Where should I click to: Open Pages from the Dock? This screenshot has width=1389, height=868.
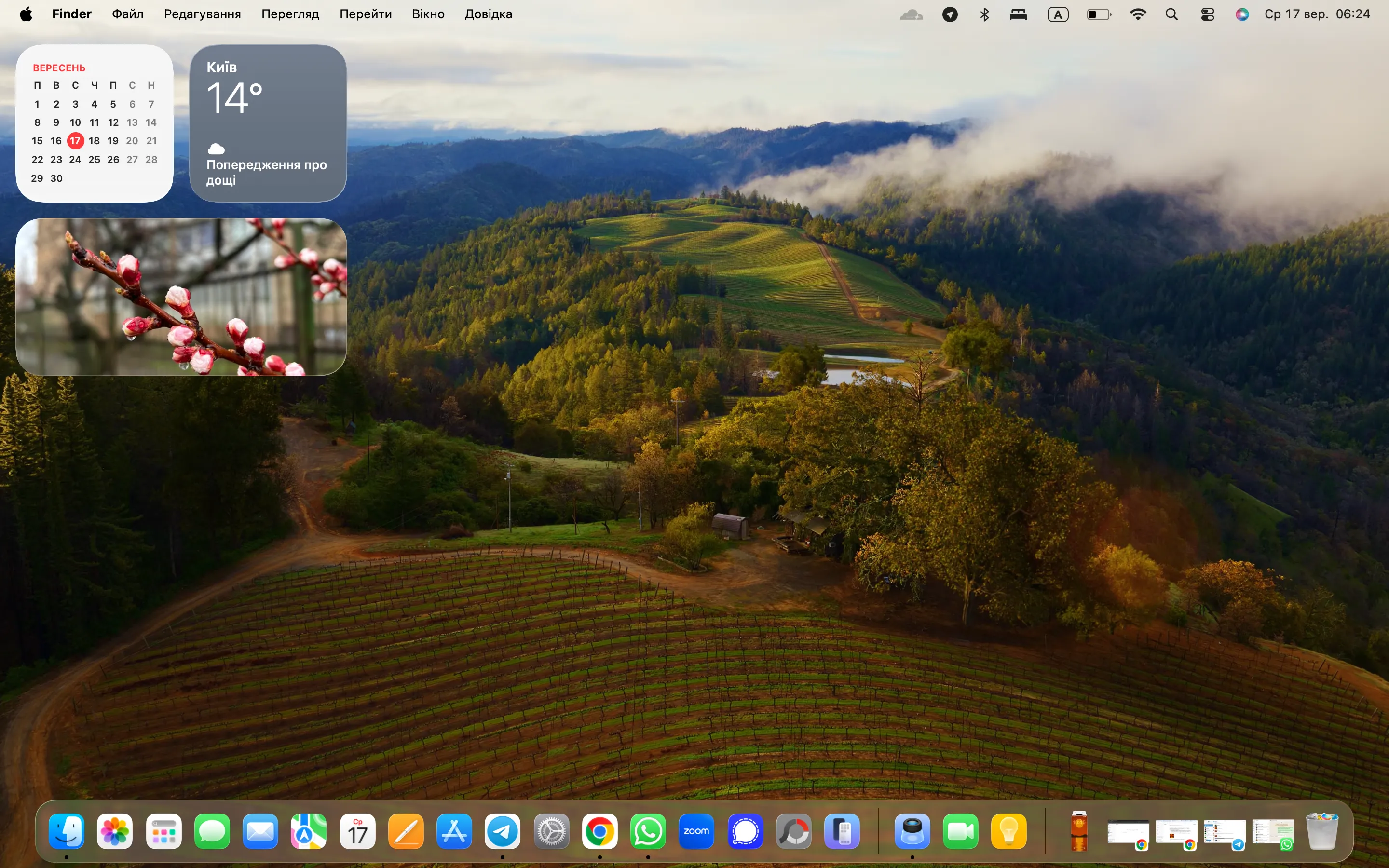pyautogui.click(x=406, y=831)
